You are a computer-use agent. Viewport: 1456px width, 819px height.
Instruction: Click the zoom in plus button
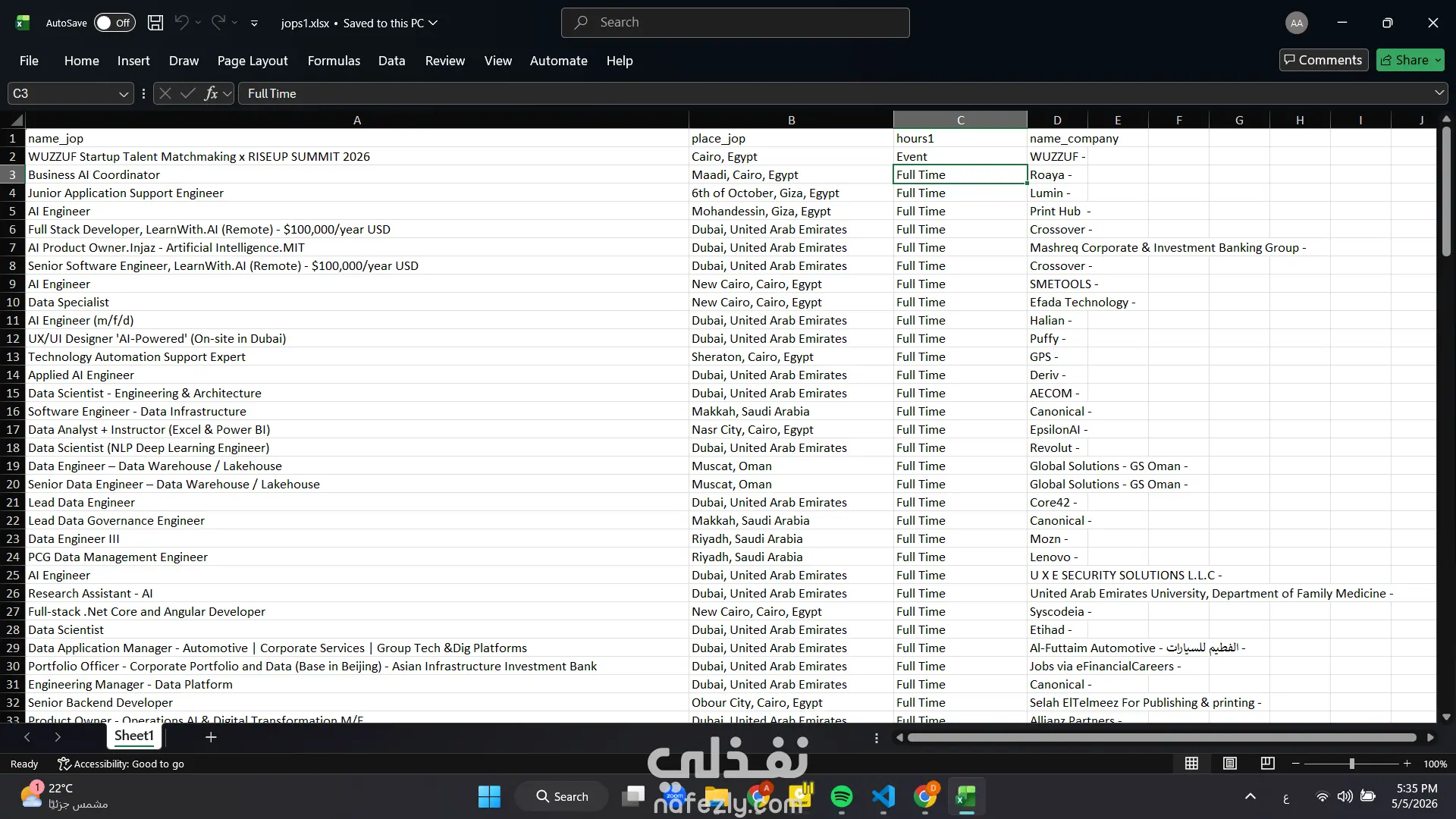(x=1407, y=764)
